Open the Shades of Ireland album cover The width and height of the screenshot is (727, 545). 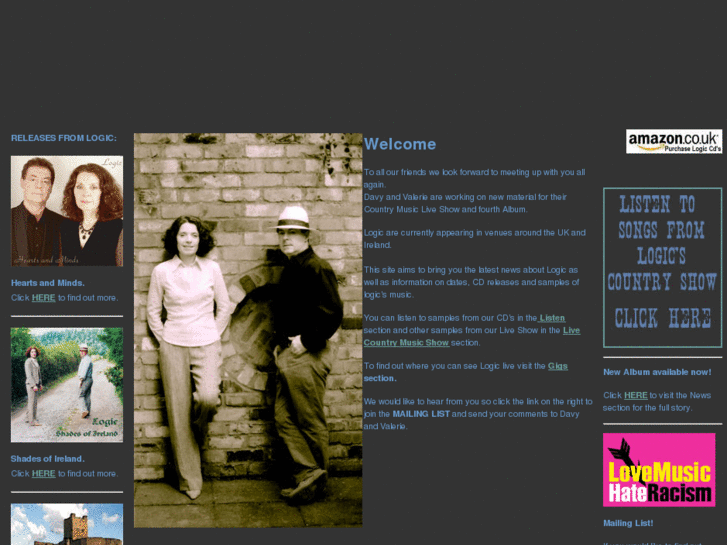(67, 385)
